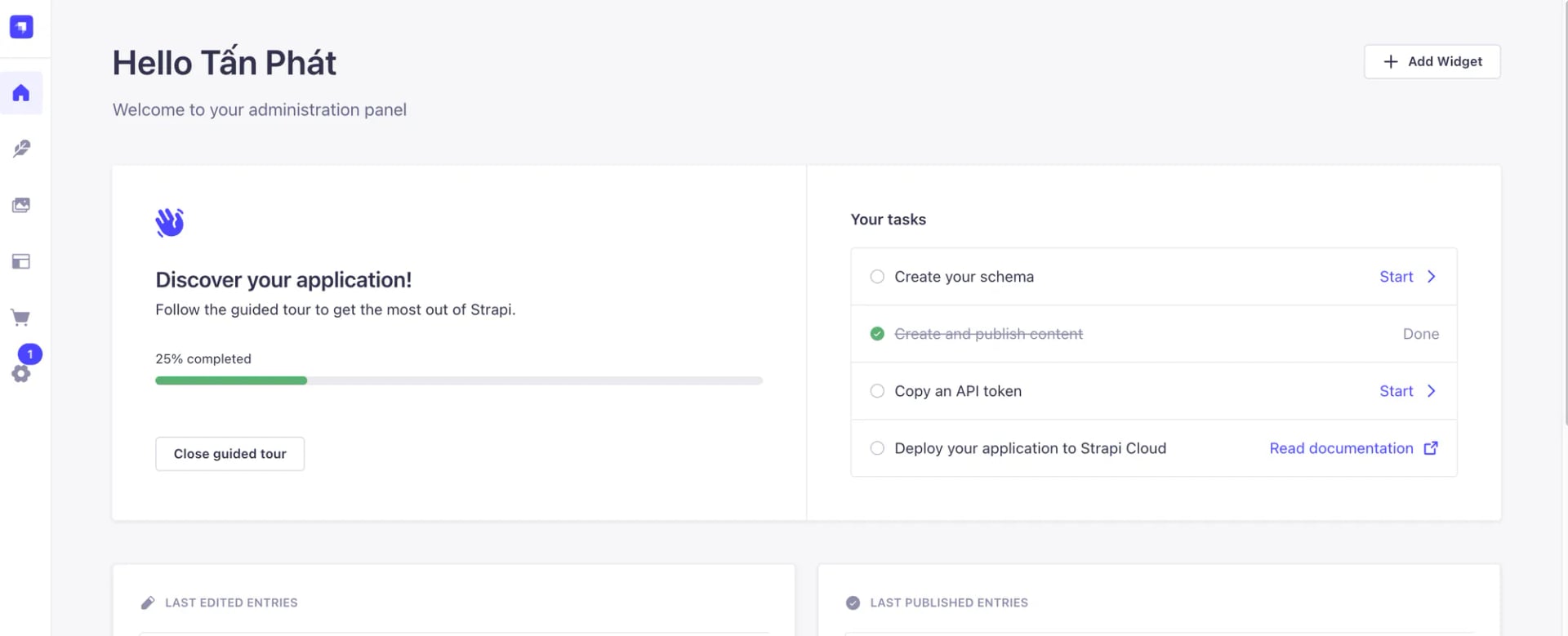Select Deploy to Strapi Cloud task circle

[877, 448]
